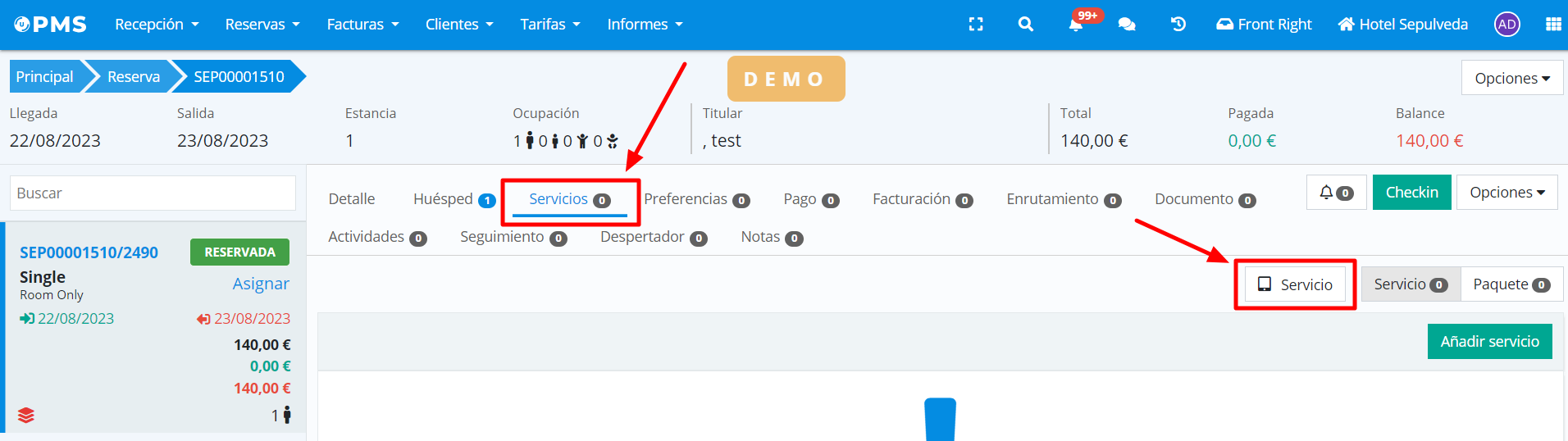Expand the Recepción menu
1568x441 pixels.
(157, 25)
